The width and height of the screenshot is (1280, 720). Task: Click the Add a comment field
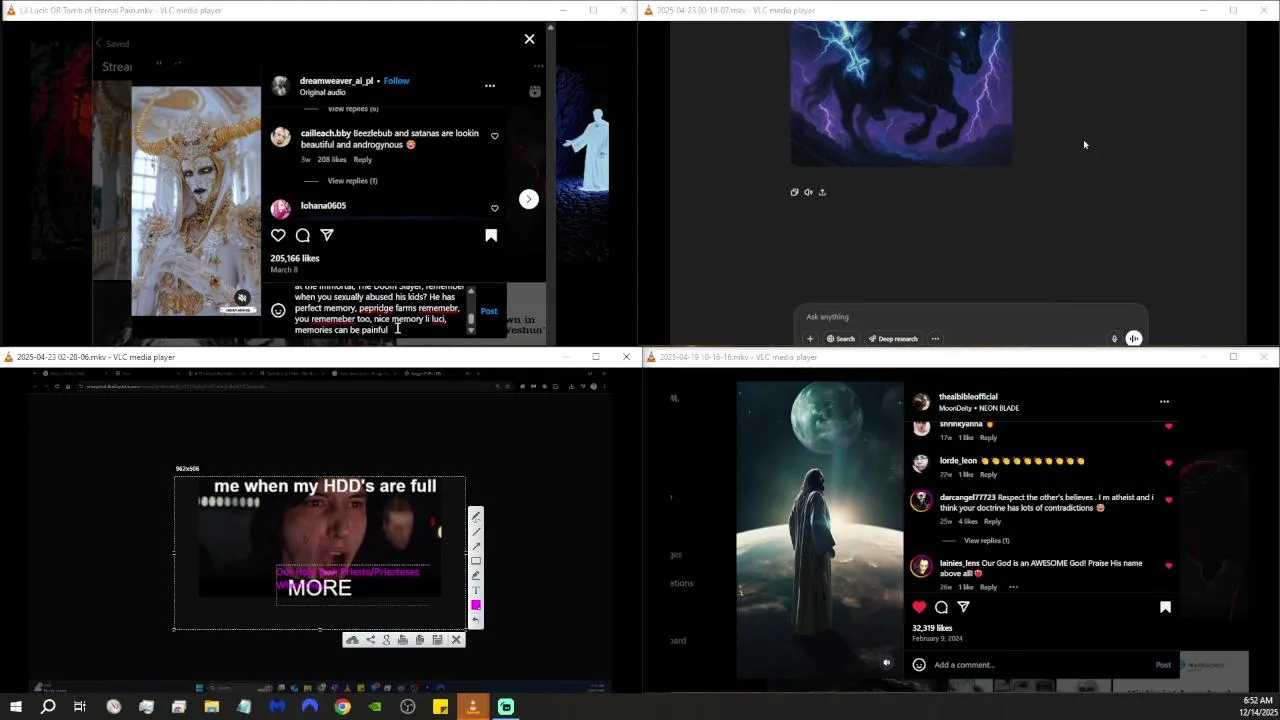tap(1040, 665)
